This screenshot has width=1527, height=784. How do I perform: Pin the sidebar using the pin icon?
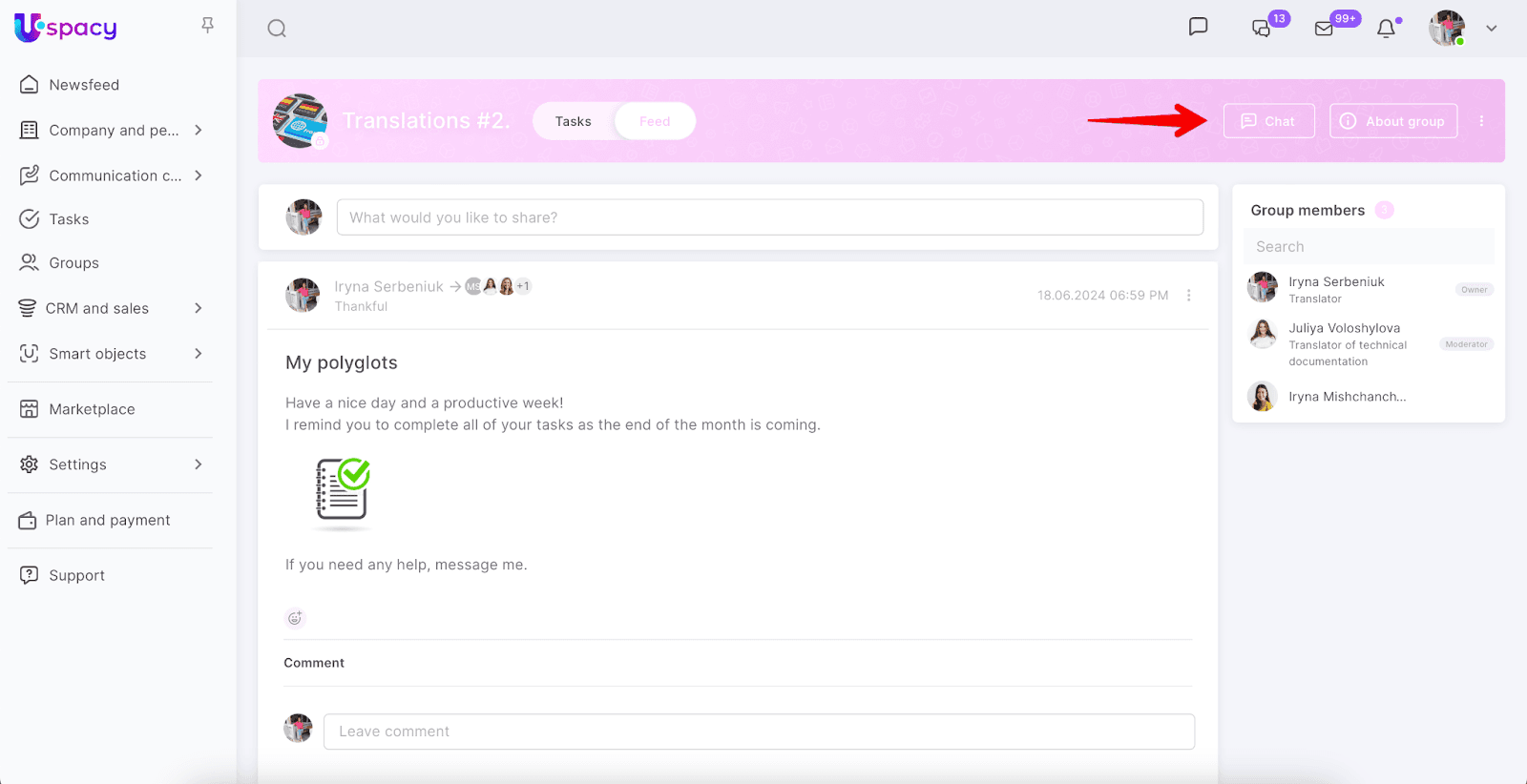pos(207,26)
